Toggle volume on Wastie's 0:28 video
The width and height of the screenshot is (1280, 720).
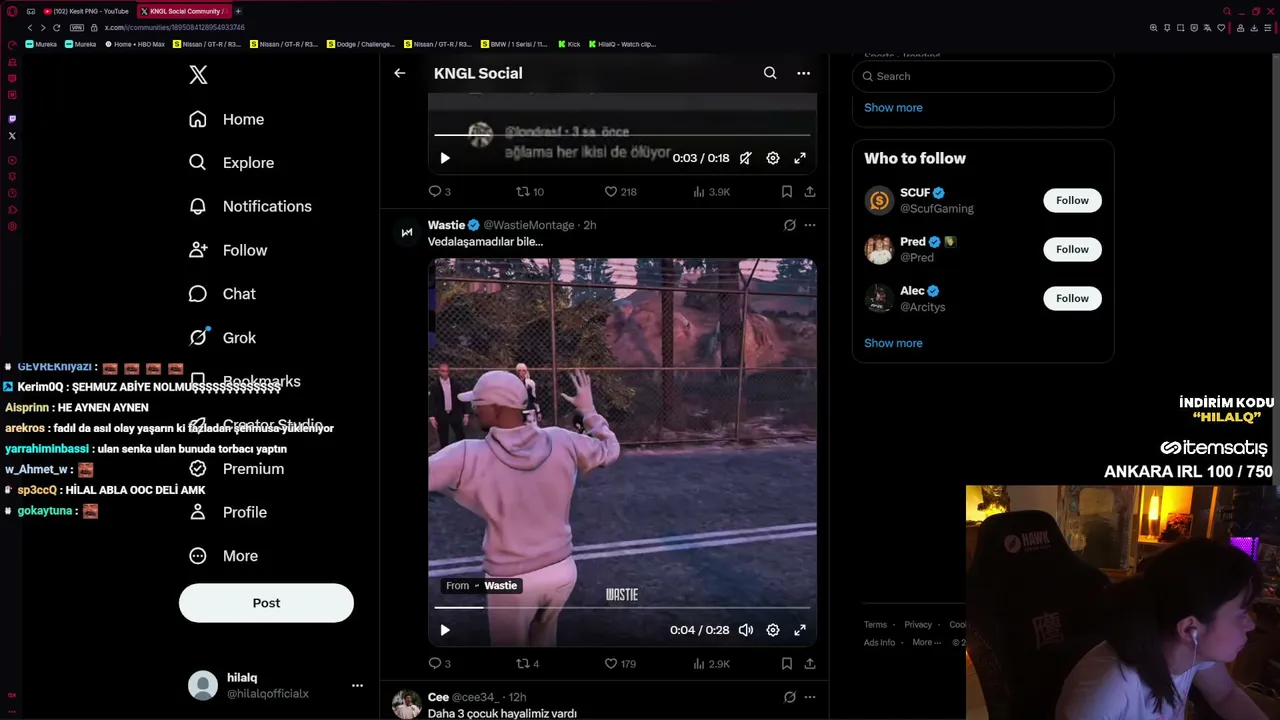coord(746,630)
